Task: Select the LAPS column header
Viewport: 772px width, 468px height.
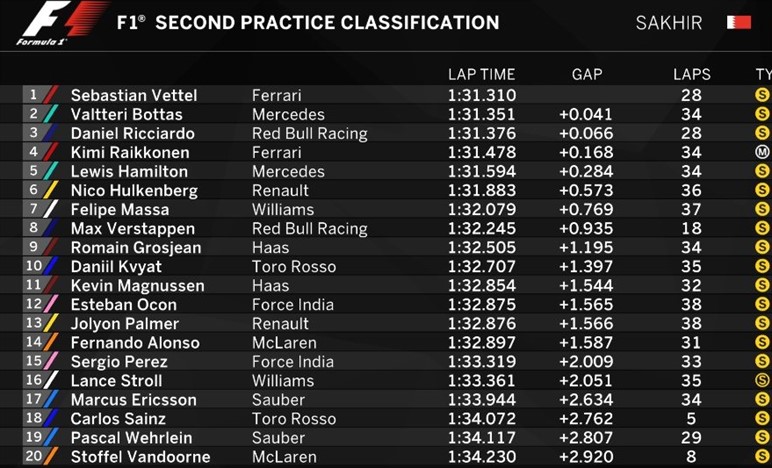Action: coord(692,74)
